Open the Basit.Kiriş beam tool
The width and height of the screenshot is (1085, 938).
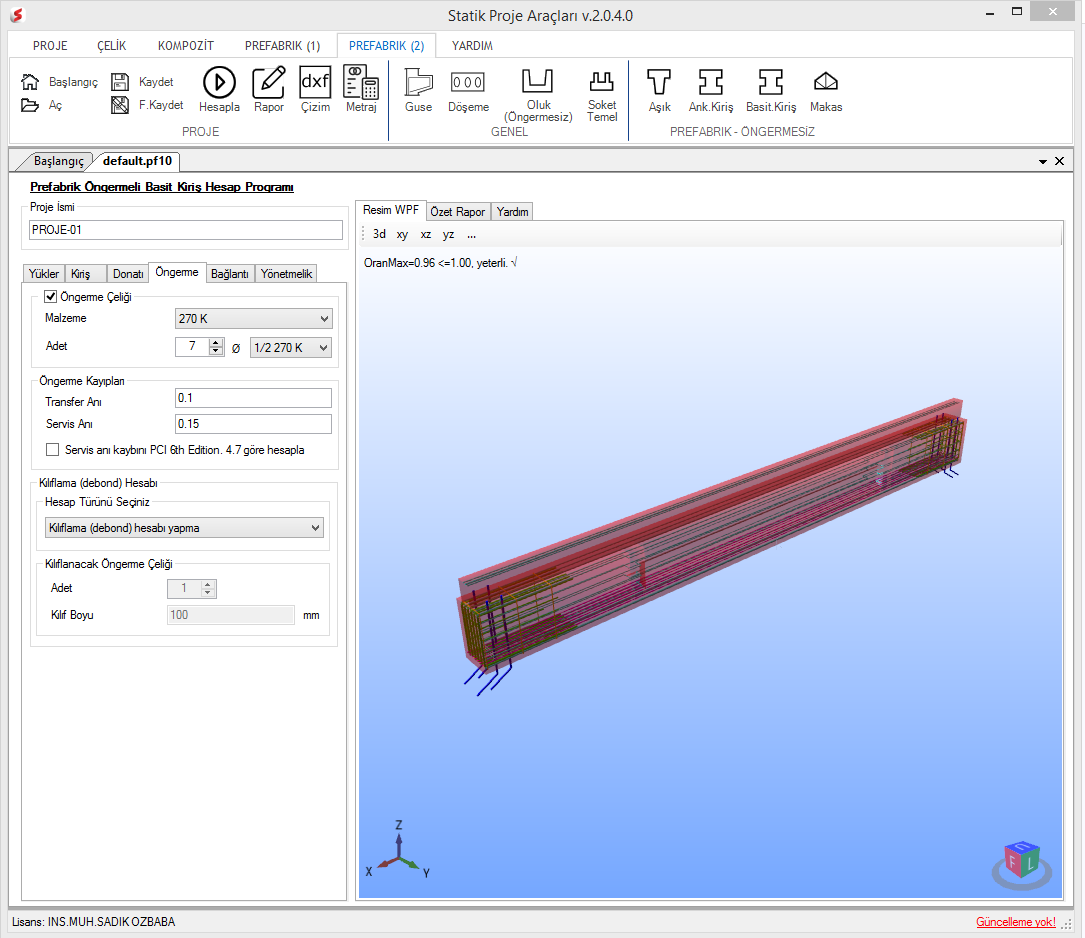[x=771, y=90]
